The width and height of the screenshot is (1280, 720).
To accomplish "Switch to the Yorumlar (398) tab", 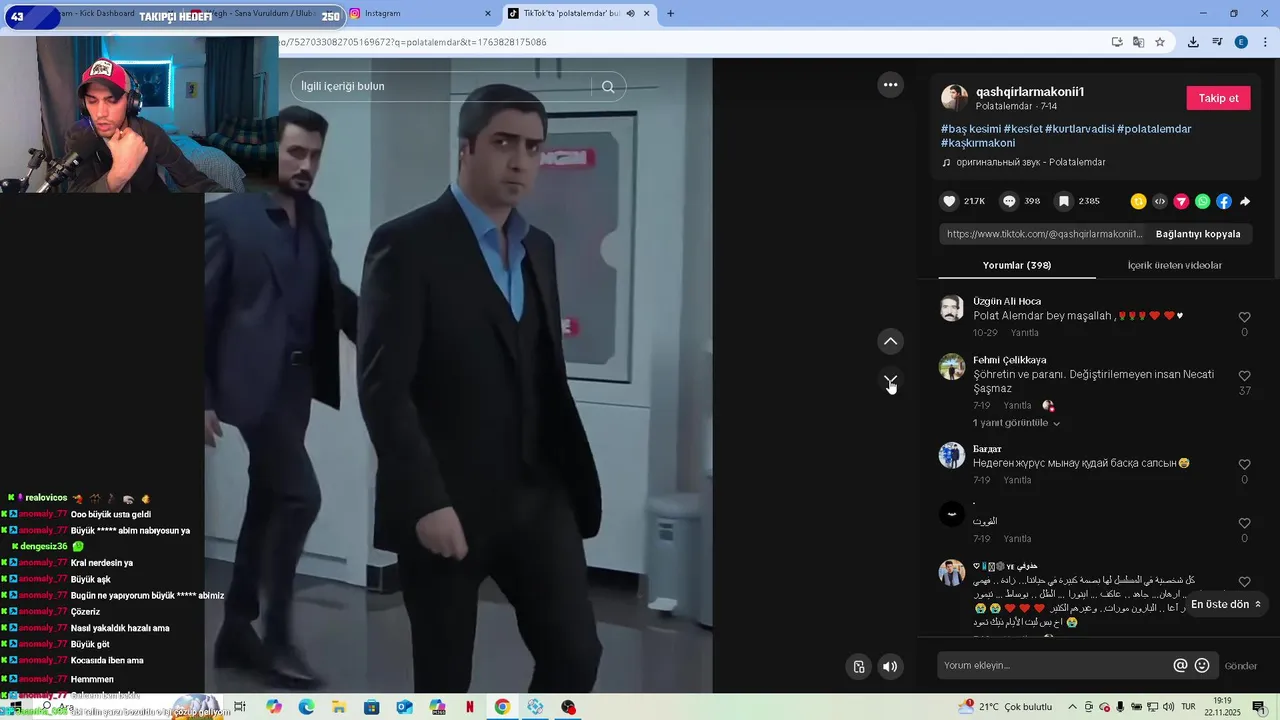I will tap(1017, 265).
